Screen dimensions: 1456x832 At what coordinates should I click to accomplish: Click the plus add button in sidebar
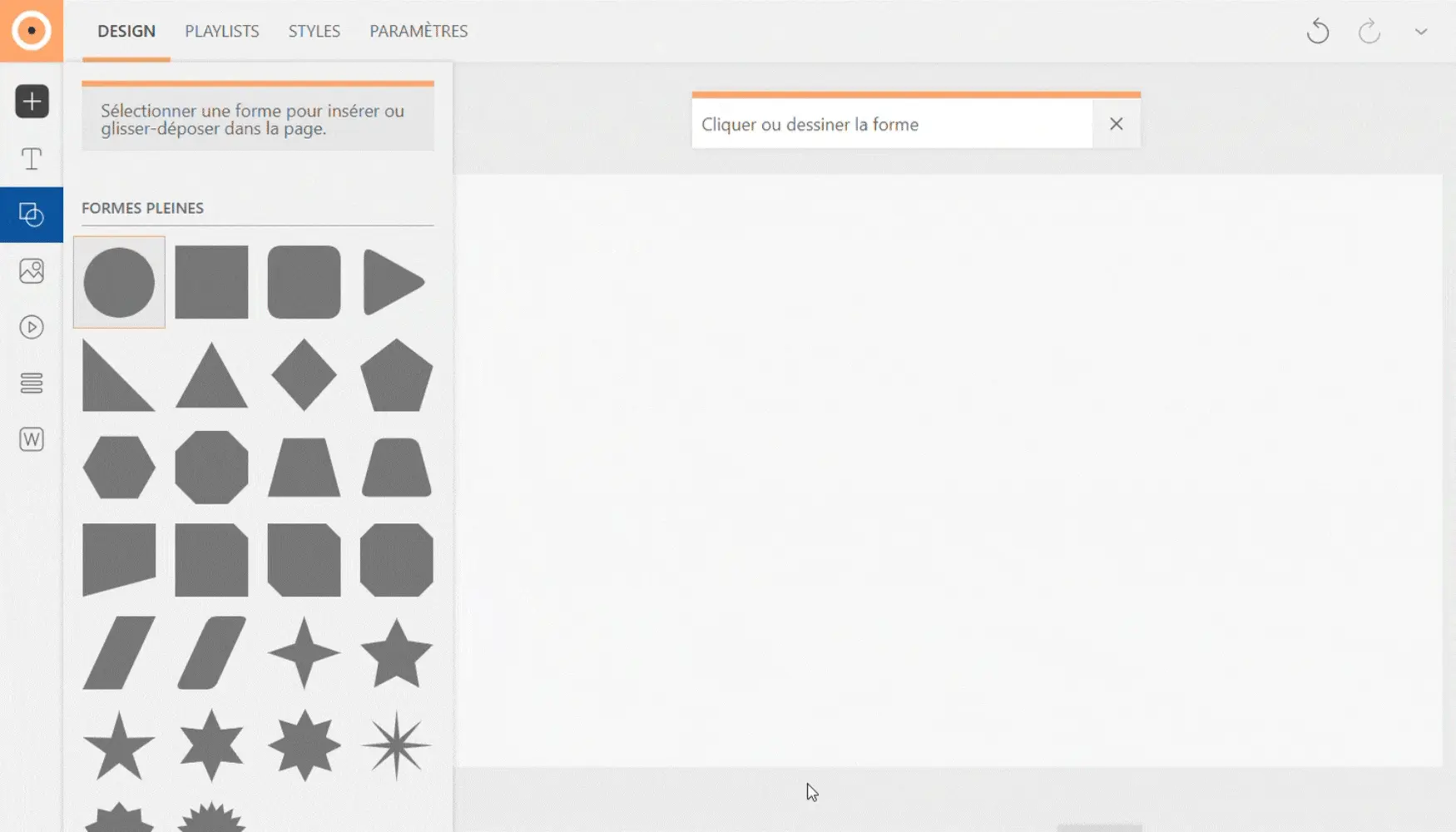coord(32,102)
